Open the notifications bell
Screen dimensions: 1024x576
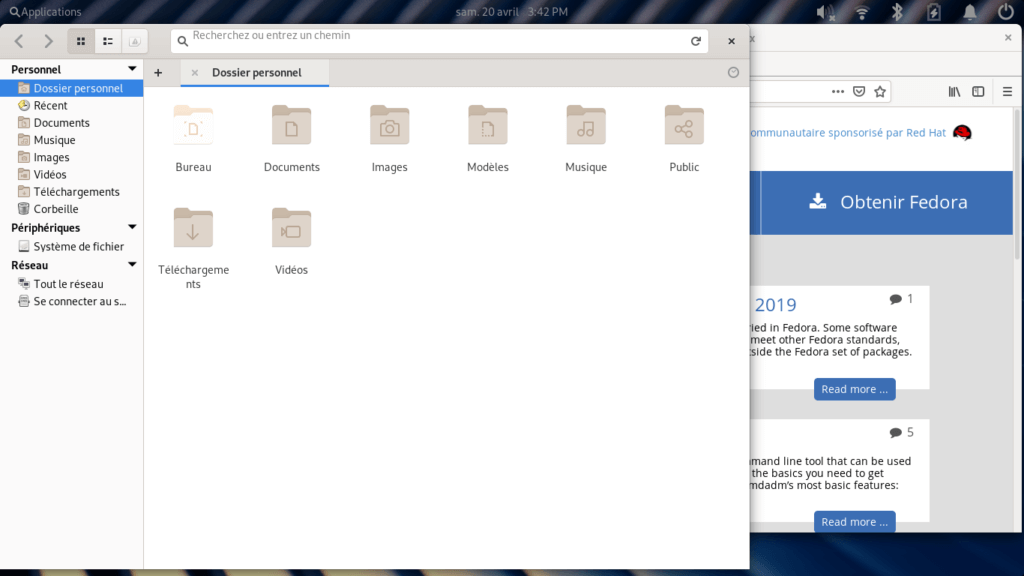pos(970,12)
